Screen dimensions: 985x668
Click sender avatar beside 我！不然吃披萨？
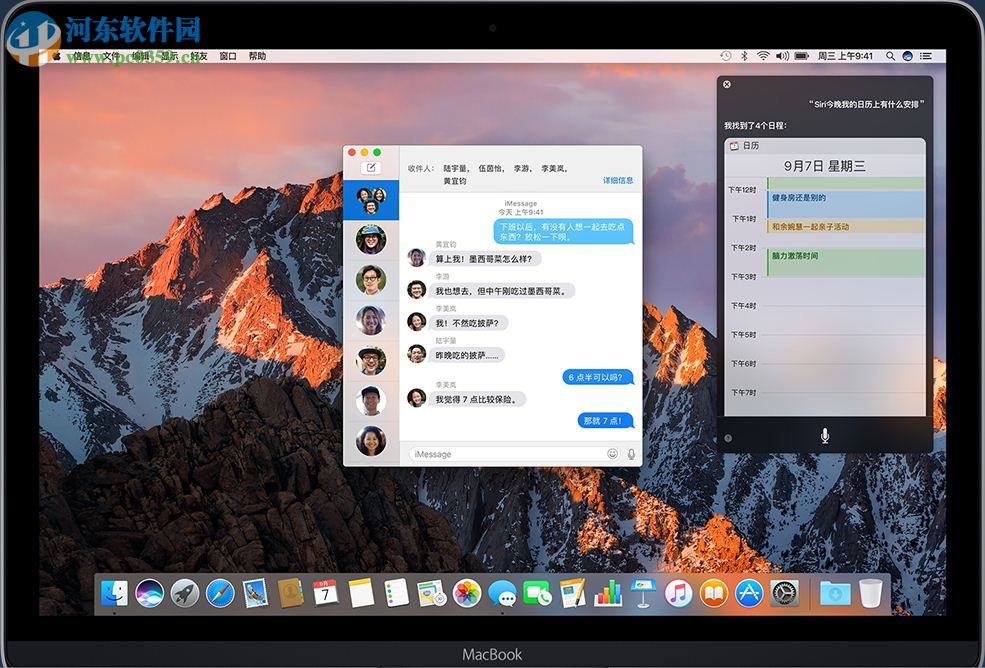[416, 322]
